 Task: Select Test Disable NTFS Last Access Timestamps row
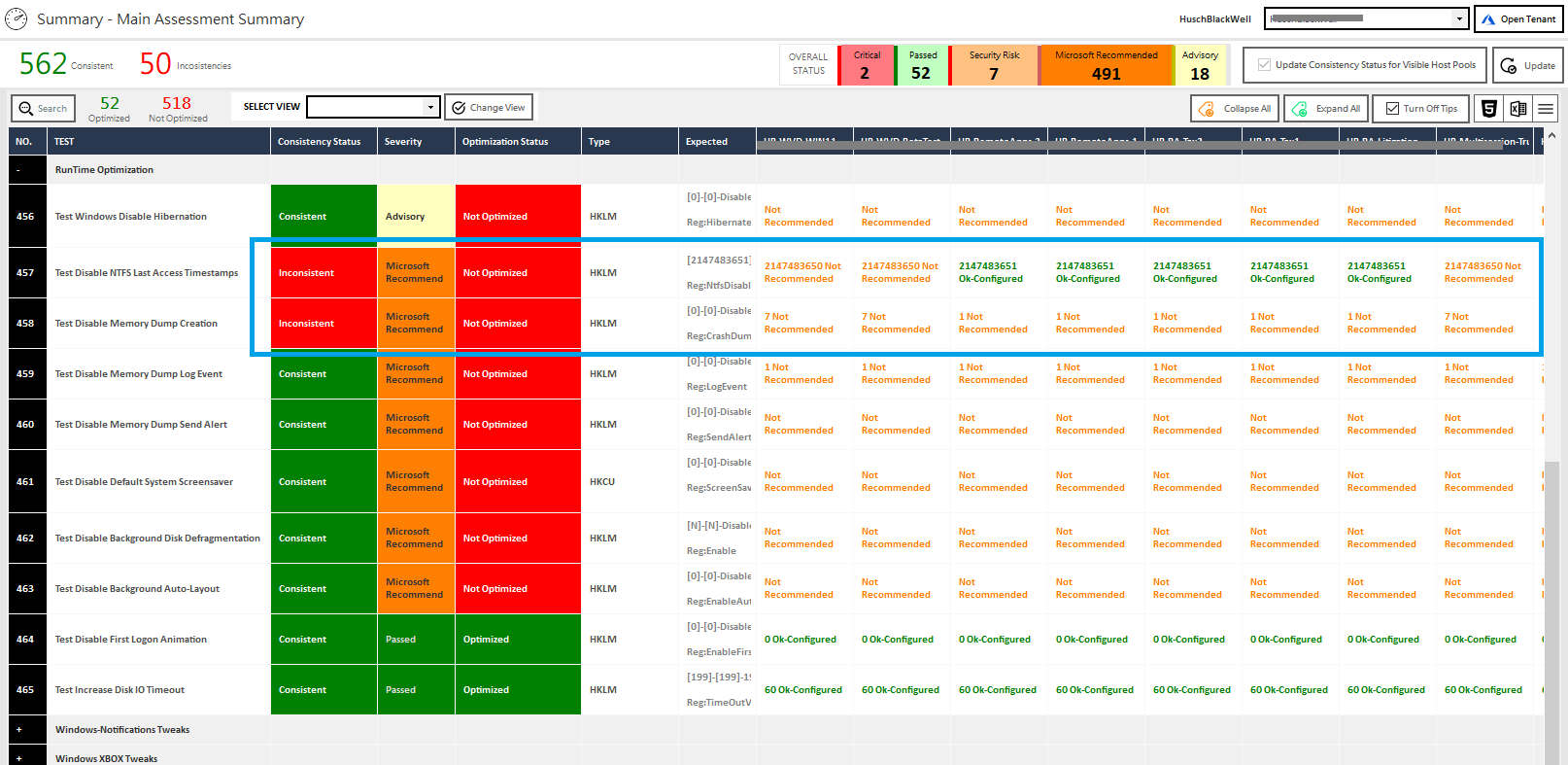[147, 273]
